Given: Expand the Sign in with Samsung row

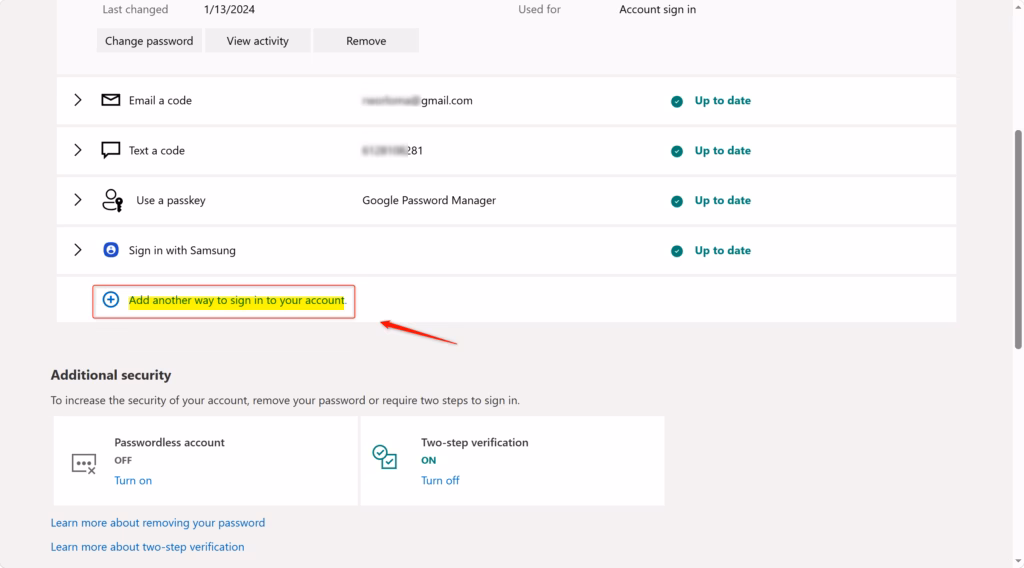Looking at the screenshot, I should 78,250.
